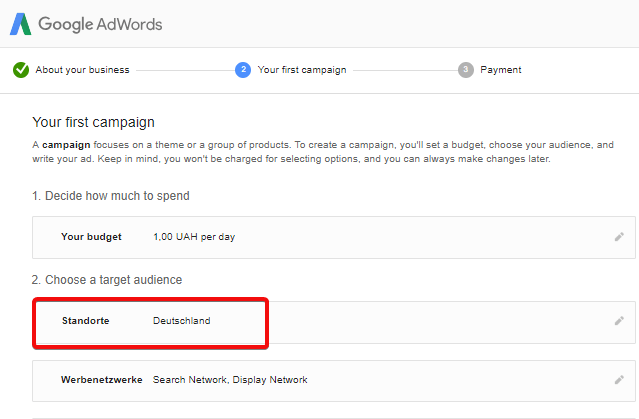
Task: Click the bold word campaign in description
Action: point(66,145)
